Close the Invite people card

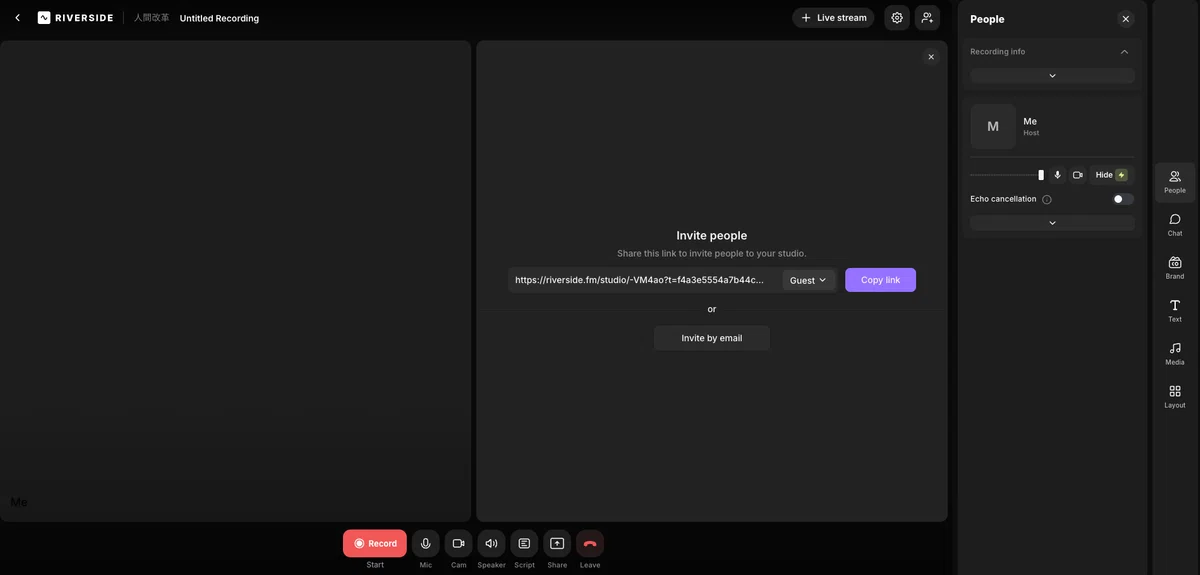[931, 57]
